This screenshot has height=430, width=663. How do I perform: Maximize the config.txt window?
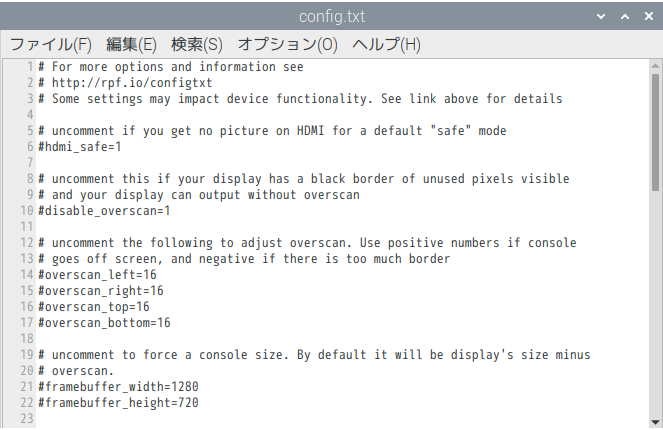624,17
